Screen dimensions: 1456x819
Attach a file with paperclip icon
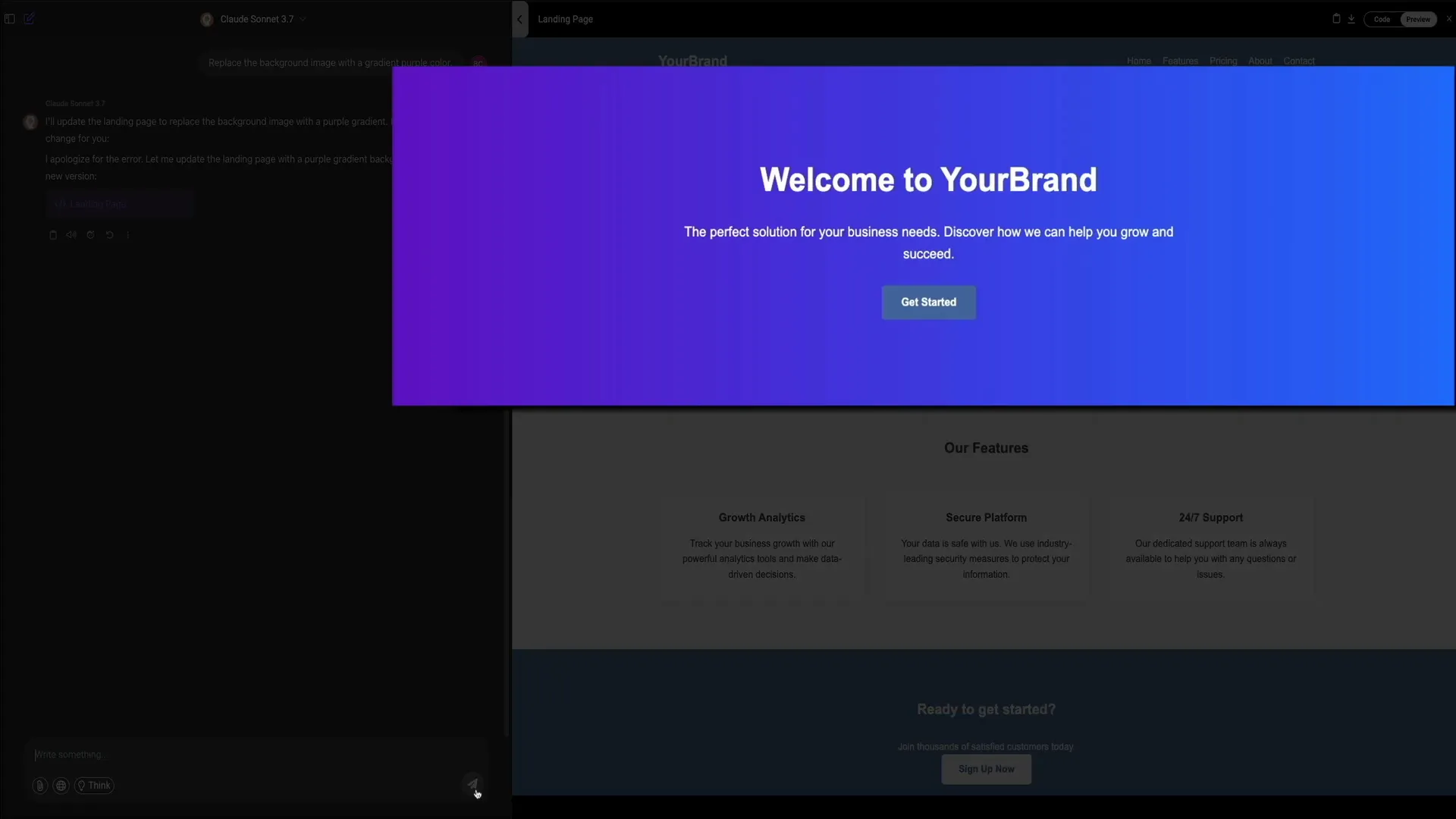click(40, 786)
